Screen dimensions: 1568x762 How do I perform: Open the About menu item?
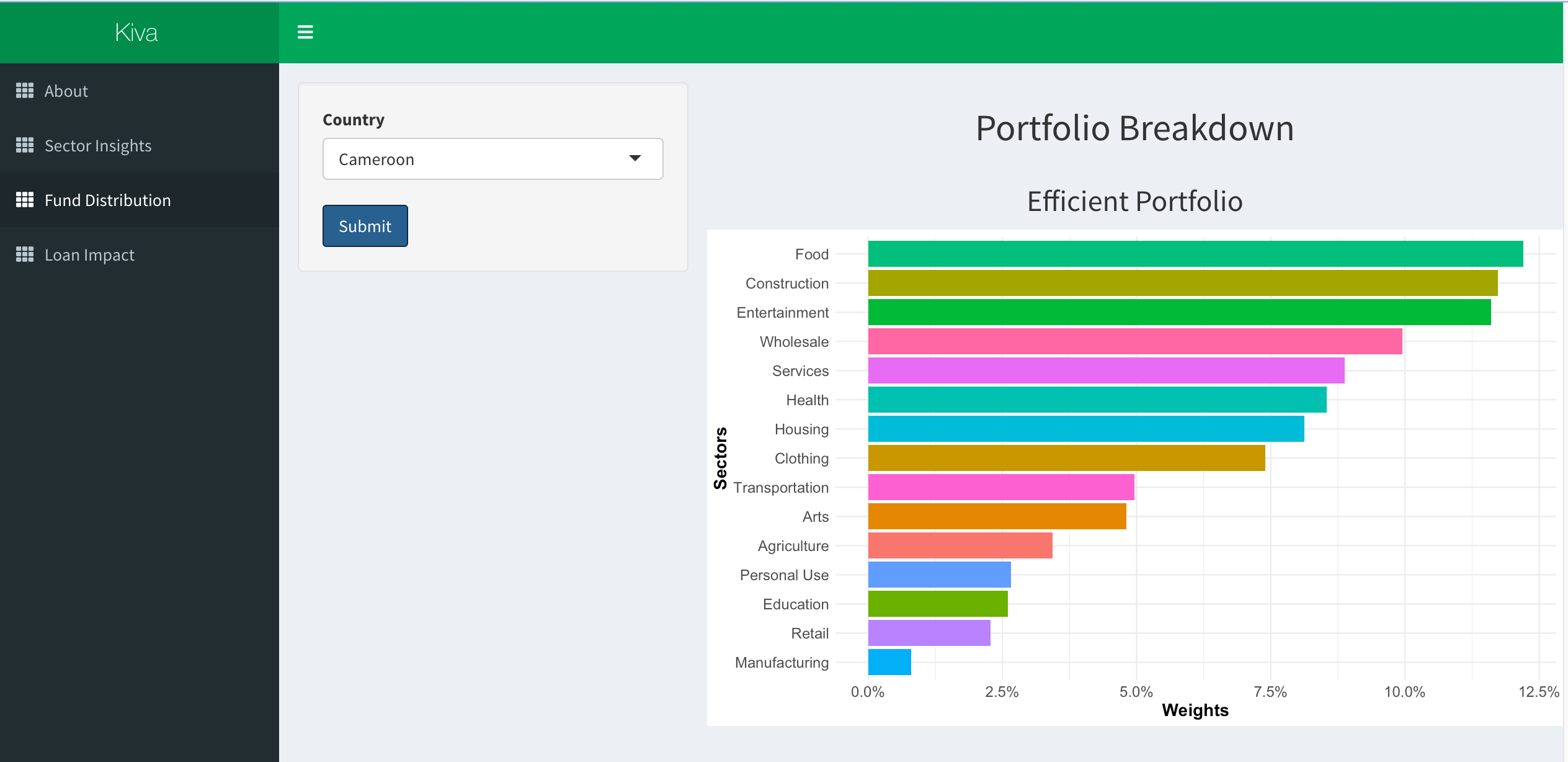click(66, 91)
